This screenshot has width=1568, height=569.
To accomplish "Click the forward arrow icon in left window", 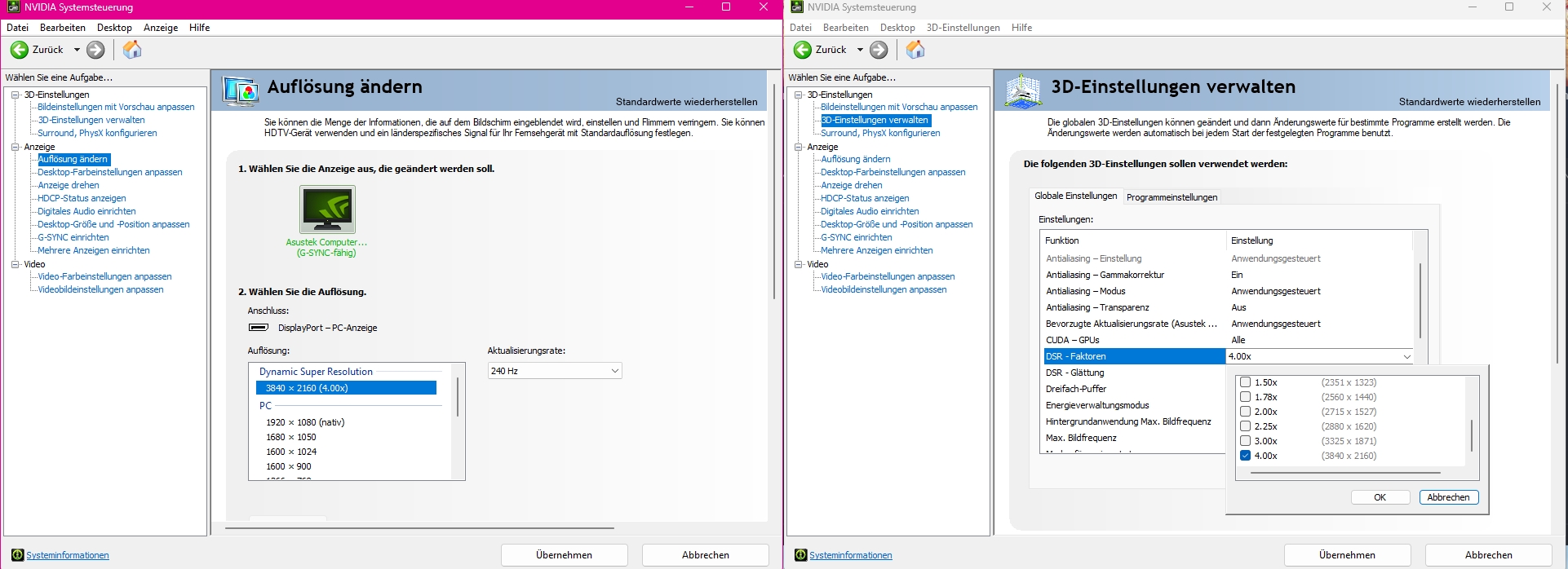I will pyautogui.click(x=95, y=50).
